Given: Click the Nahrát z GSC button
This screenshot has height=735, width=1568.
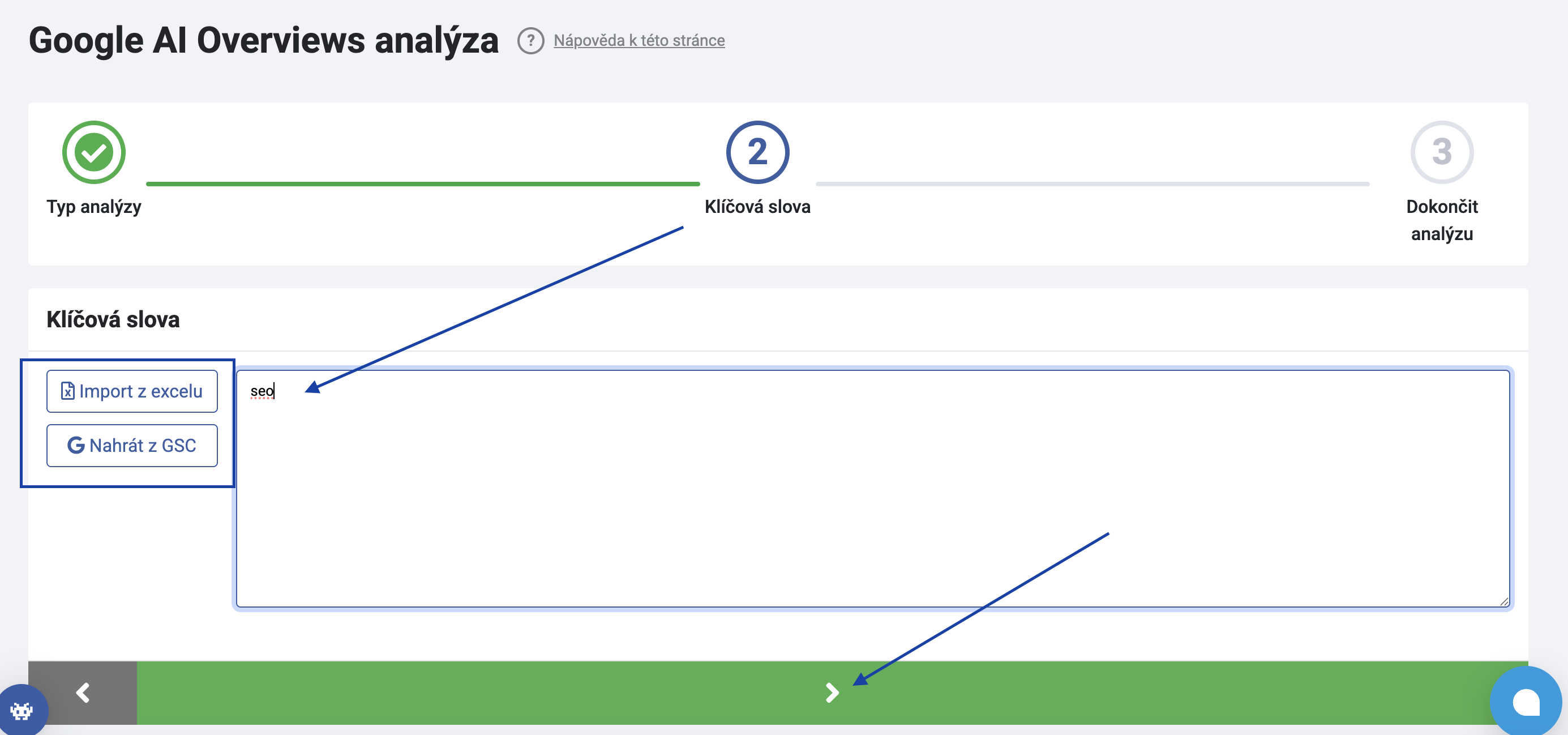Looking at the screenshot, I should pyautogui.click(x=132, y=445).
